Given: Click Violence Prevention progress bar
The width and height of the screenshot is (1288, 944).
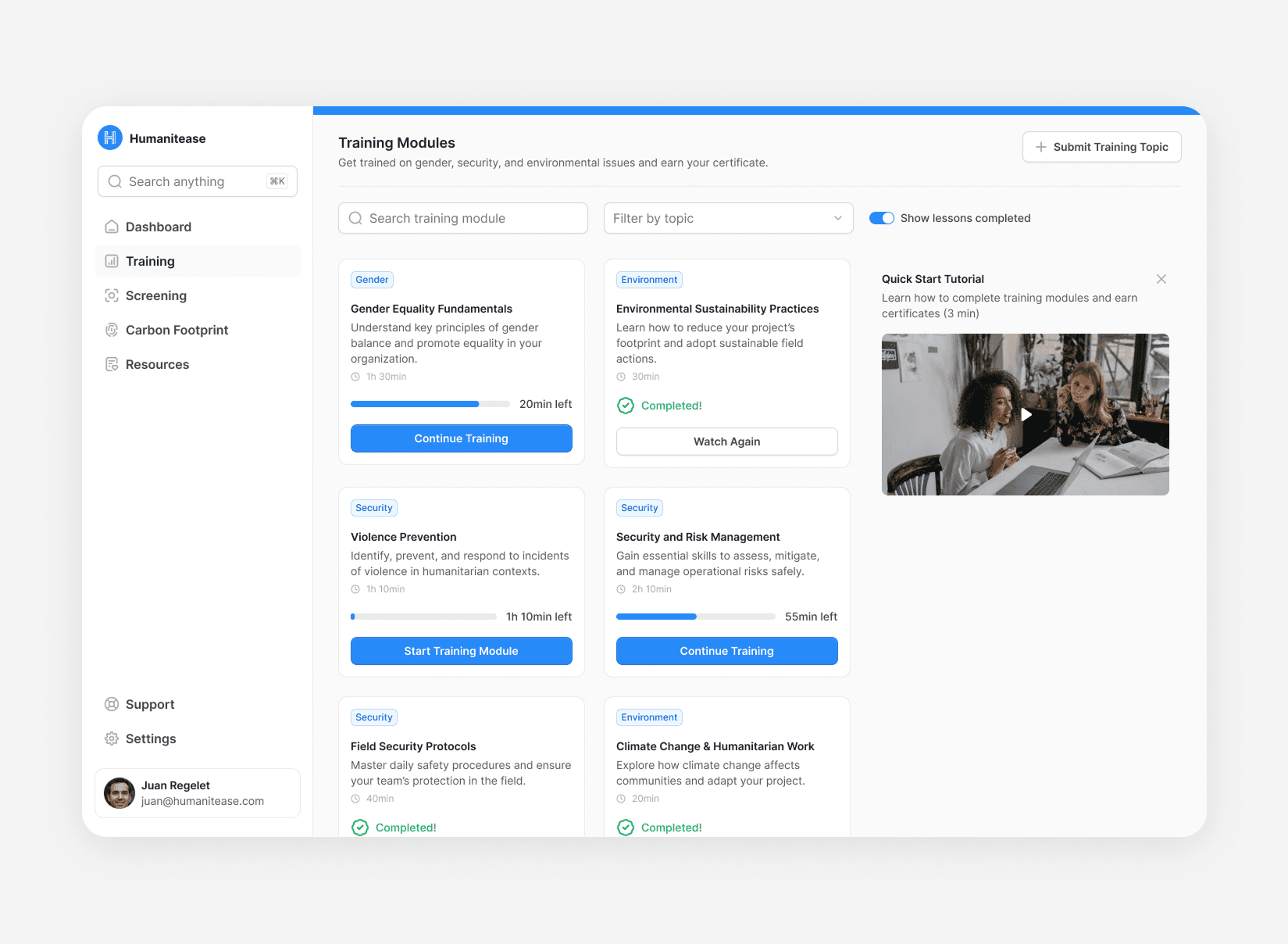Looking at the screenshot, I should [x=423, y=617].
